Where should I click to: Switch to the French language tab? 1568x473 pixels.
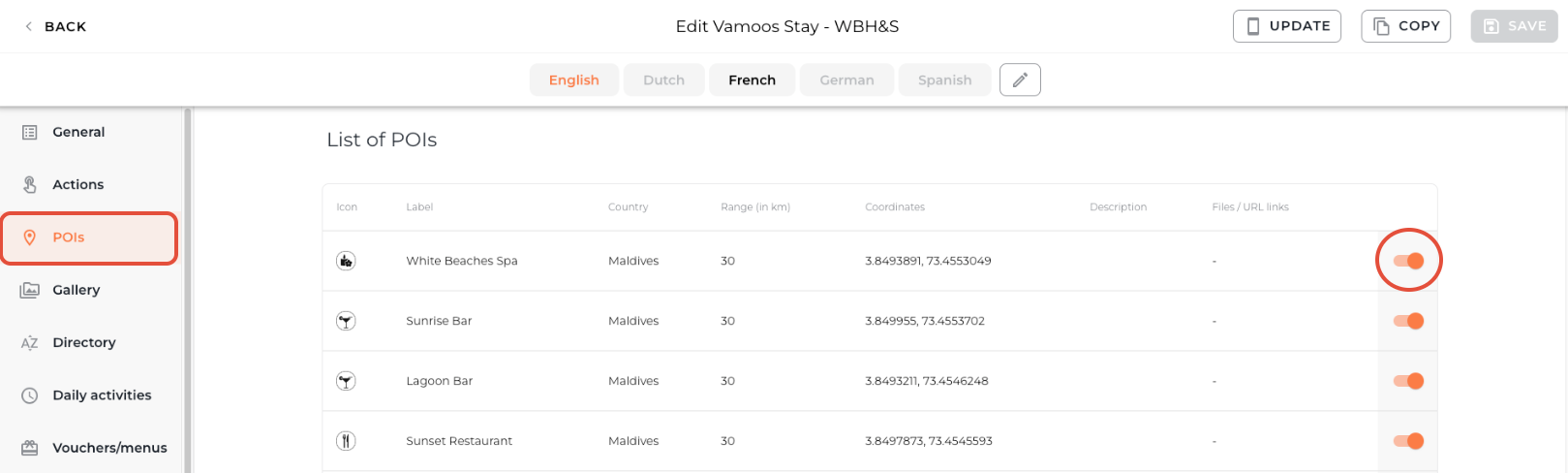pyautogui.click(x=752, y=80)
